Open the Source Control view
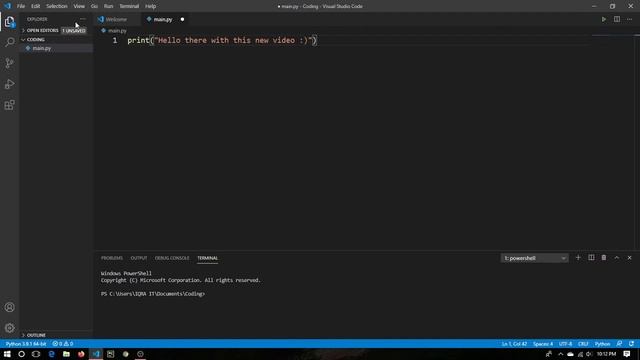The image size is (640, 360). pos(9,63)
